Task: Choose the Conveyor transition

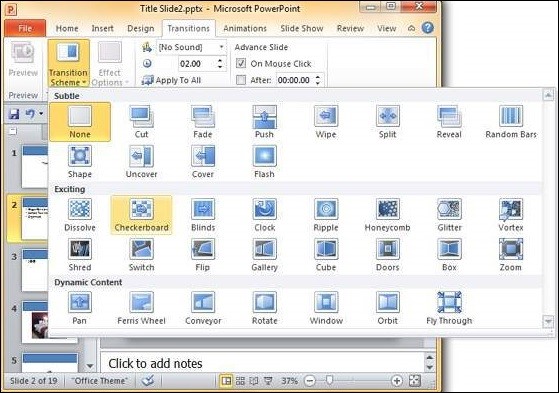Action: click(x=203, y=308)
